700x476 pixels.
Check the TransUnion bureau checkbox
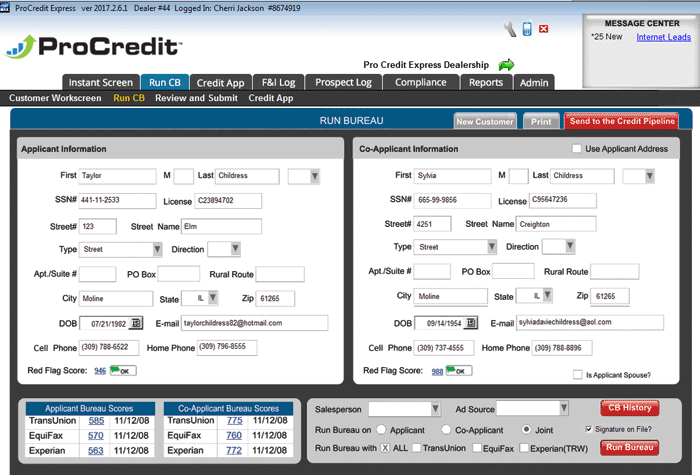[416, 448]
